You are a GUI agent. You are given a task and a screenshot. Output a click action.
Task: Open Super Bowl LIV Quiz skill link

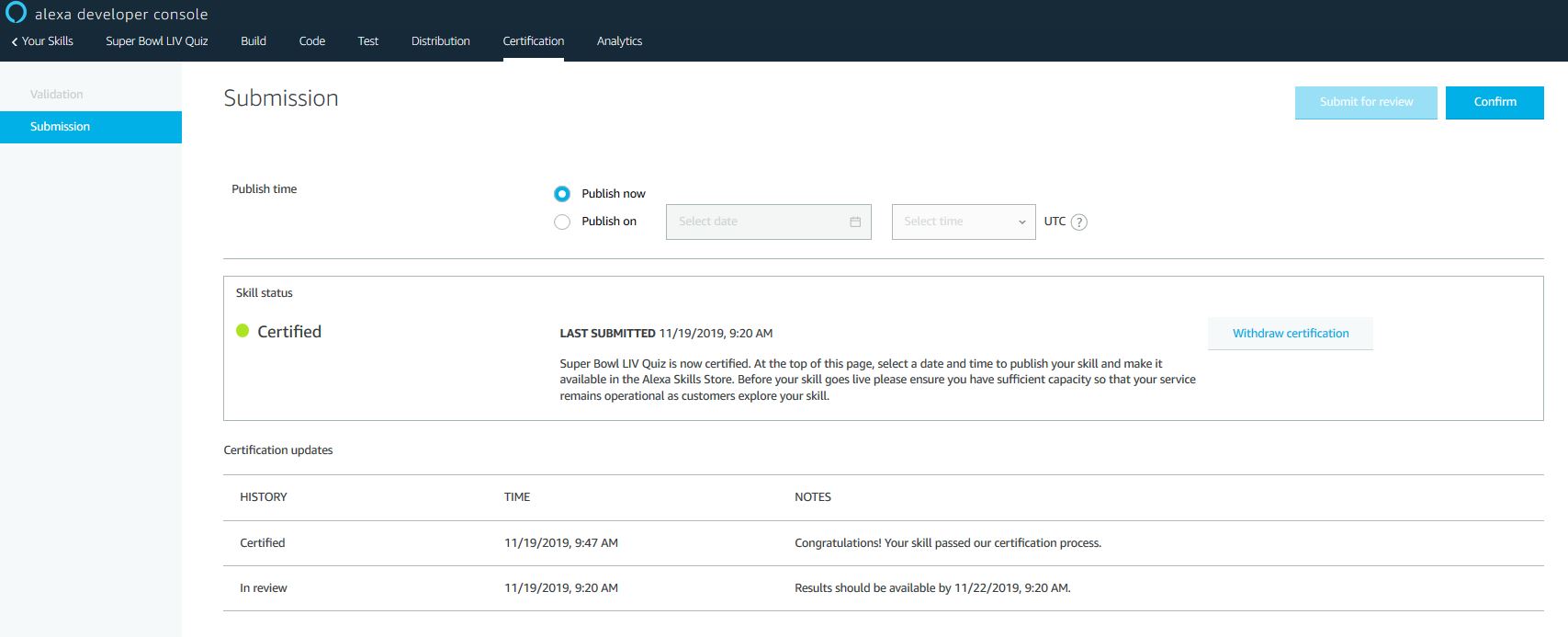pos(157,41)
